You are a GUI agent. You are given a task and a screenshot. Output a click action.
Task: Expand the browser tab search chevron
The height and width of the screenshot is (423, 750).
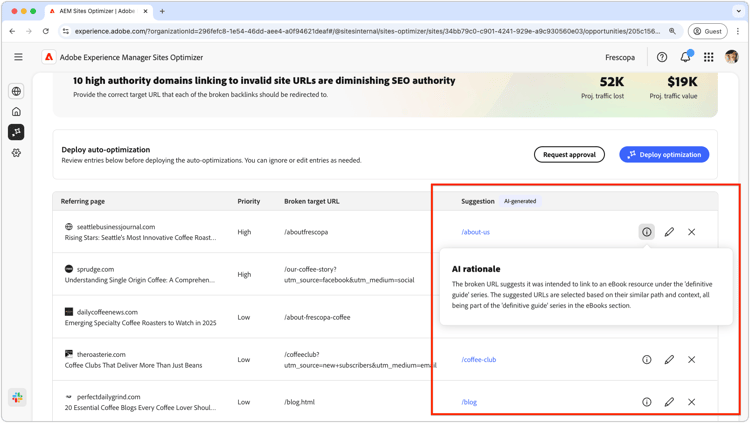point(738,11)
